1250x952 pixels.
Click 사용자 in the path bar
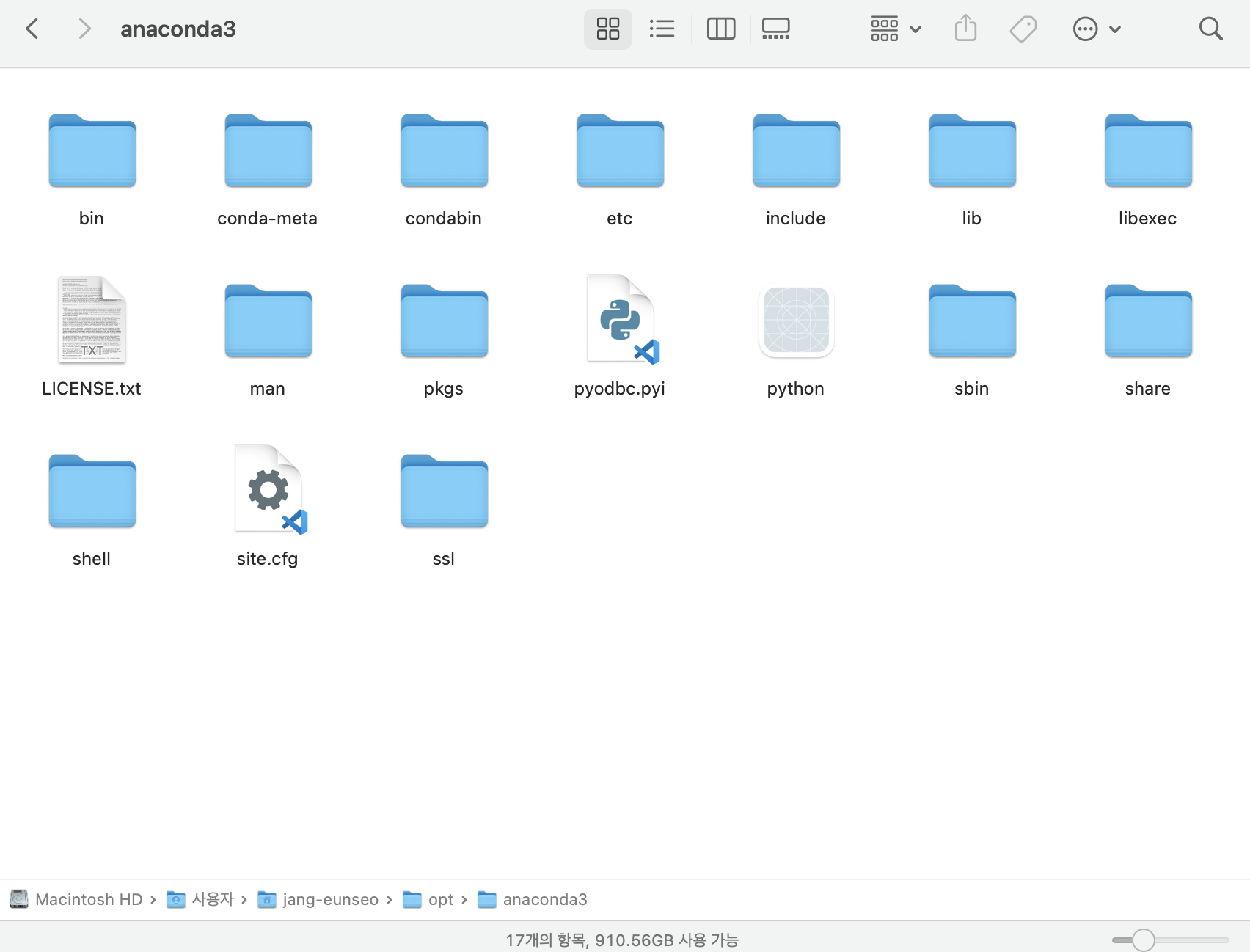tap(200, 899)
